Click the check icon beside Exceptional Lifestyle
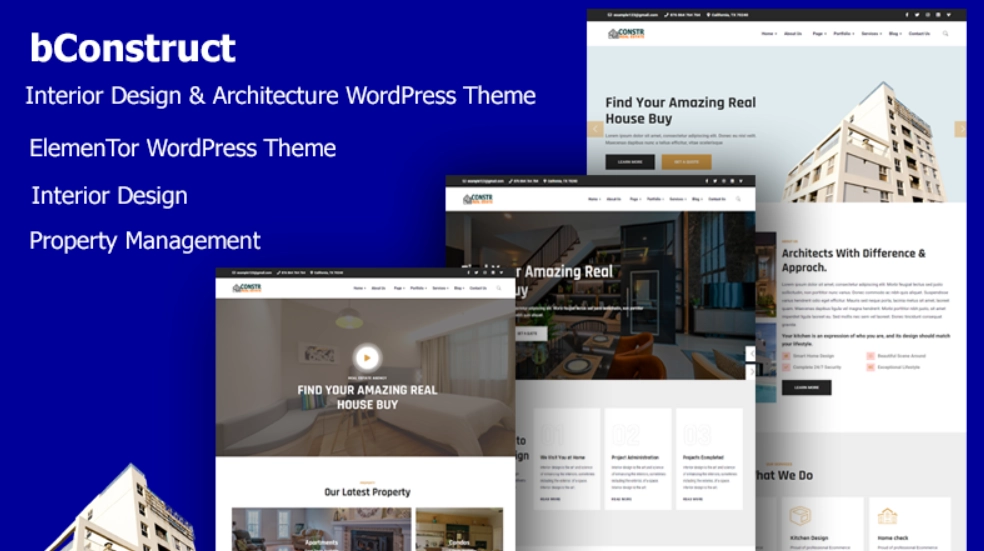The height and width of the screenshot is (551, 984). click(x=870, y=367)
